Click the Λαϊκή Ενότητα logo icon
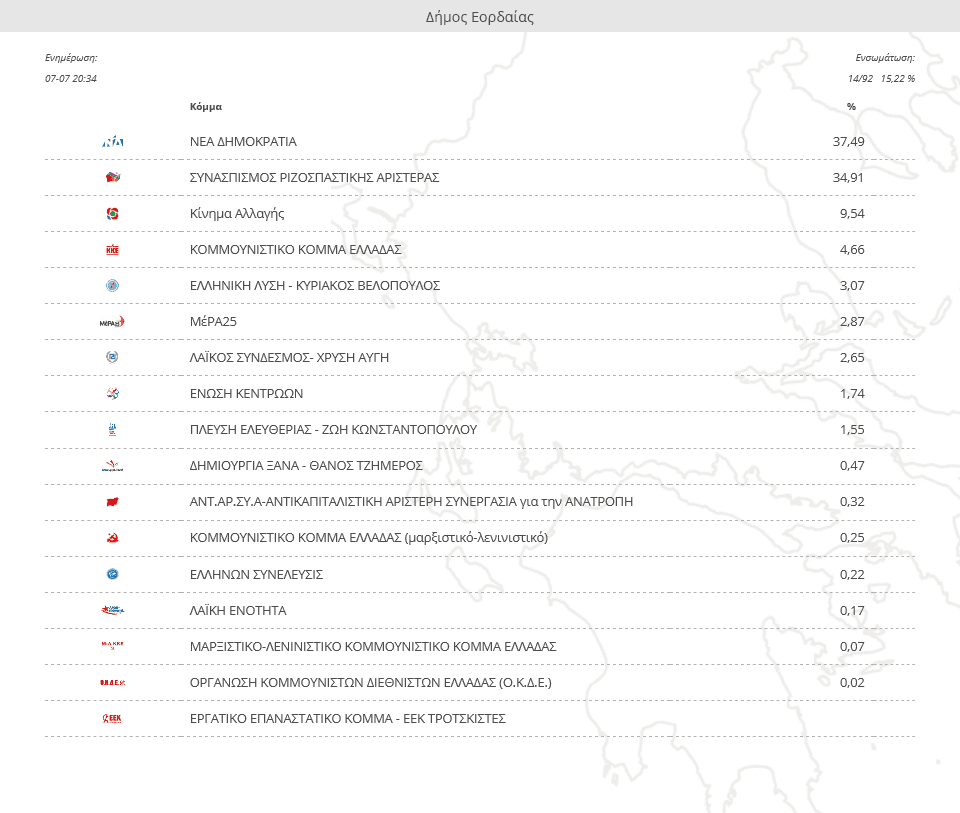This screenshot has height=813, width=960. pyautogui.click(x=113, y=610)
